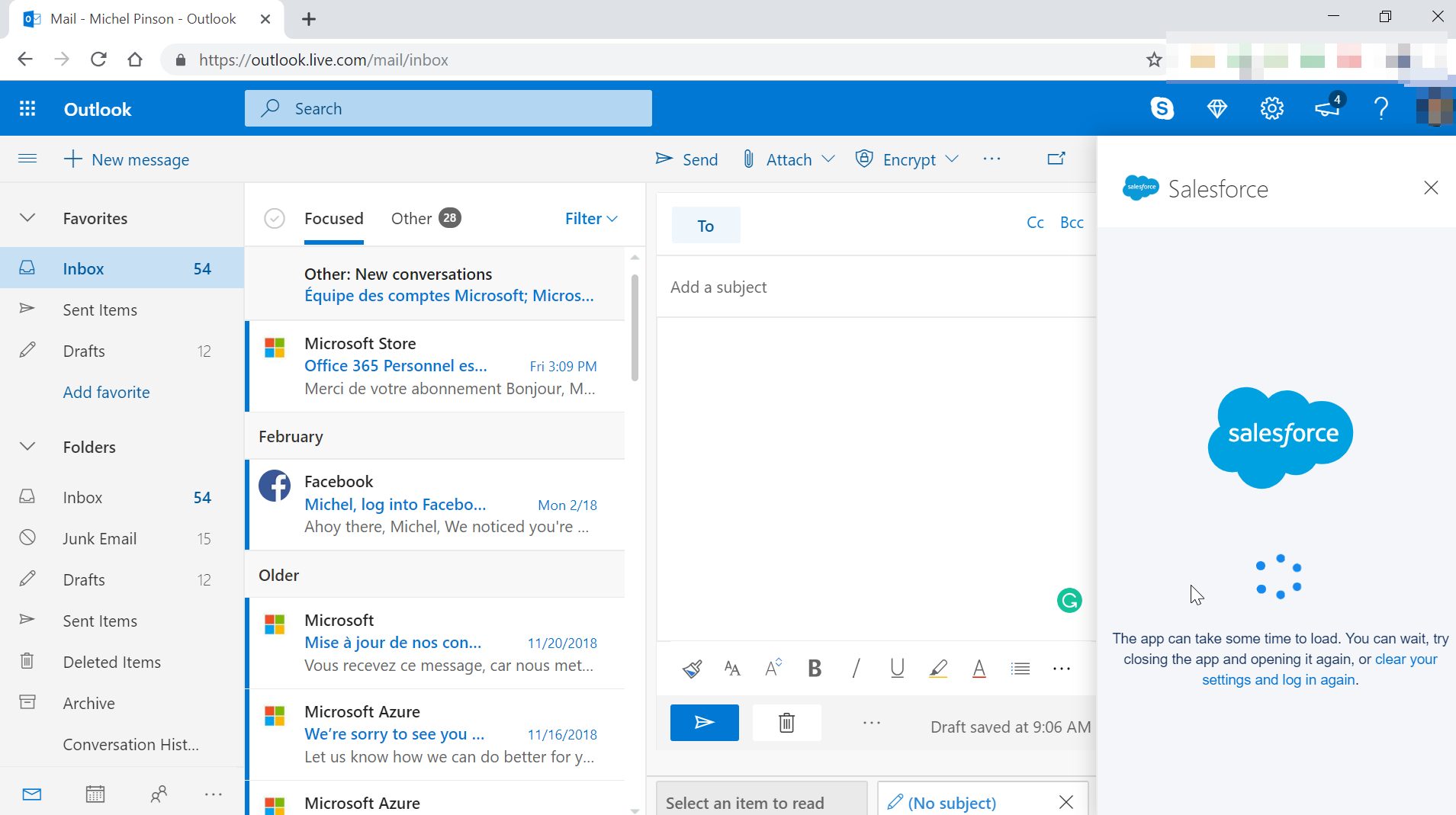Open Premium diamond icon
Screen dimensions: 1456x815
click(1217, 108)
